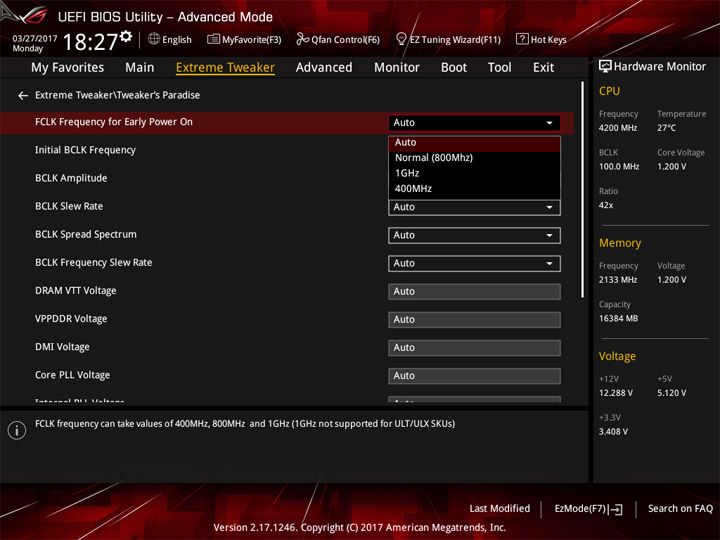Open the My Favorites tab
The width and height of the screenshot is (720, 540).
tap(68, 68)
